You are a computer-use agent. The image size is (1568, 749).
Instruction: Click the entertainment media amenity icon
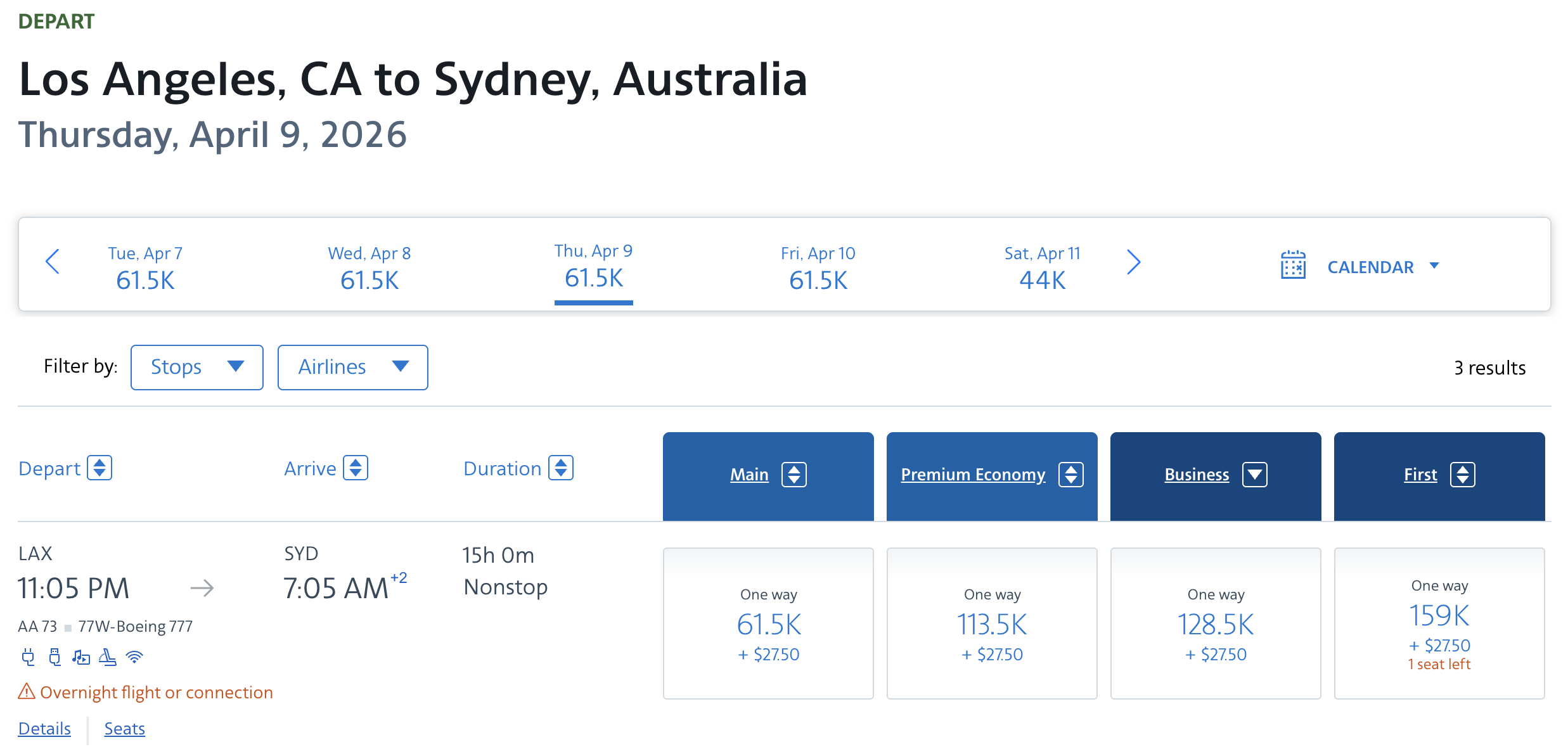click(x=81, y=657)
